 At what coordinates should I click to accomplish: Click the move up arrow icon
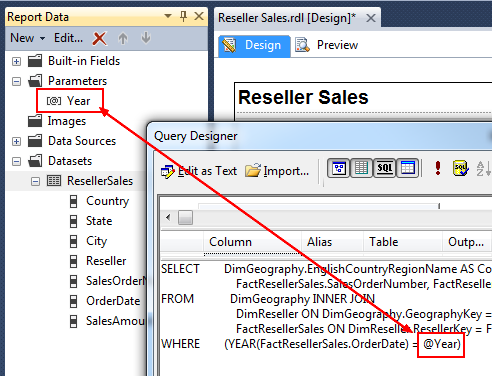pyautogui.click(x=123, y=38)
